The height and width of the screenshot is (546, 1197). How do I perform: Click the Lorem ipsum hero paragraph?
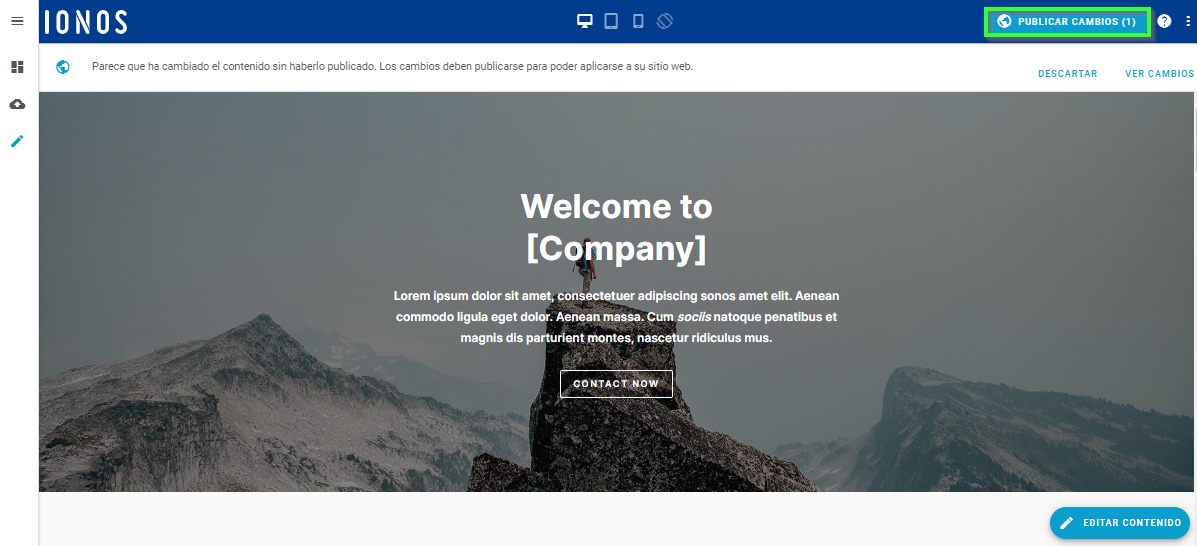click(616, 317)
